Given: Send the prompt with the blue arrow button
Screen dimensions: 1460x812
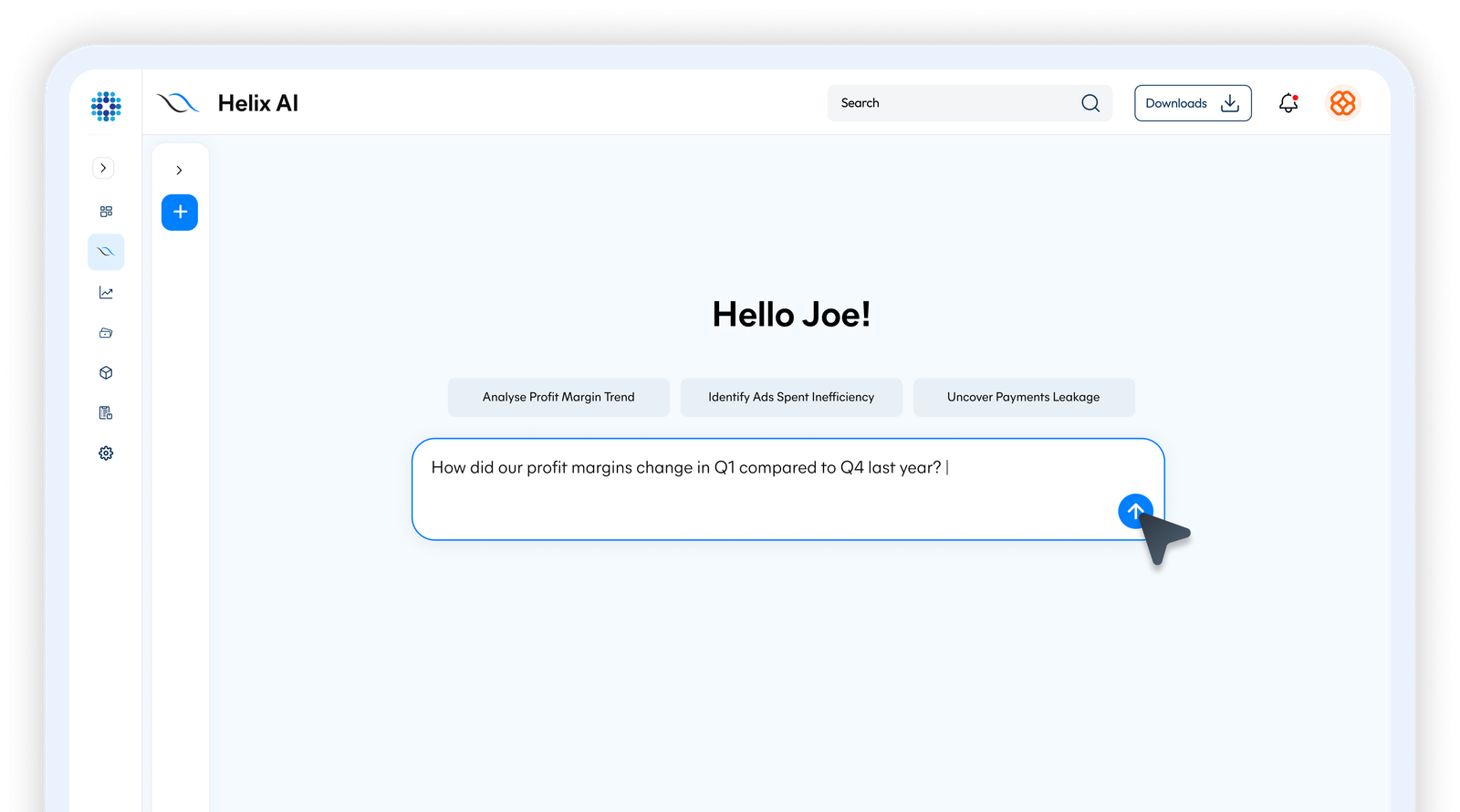Looking at the screenshot, I should (1134, 511).
